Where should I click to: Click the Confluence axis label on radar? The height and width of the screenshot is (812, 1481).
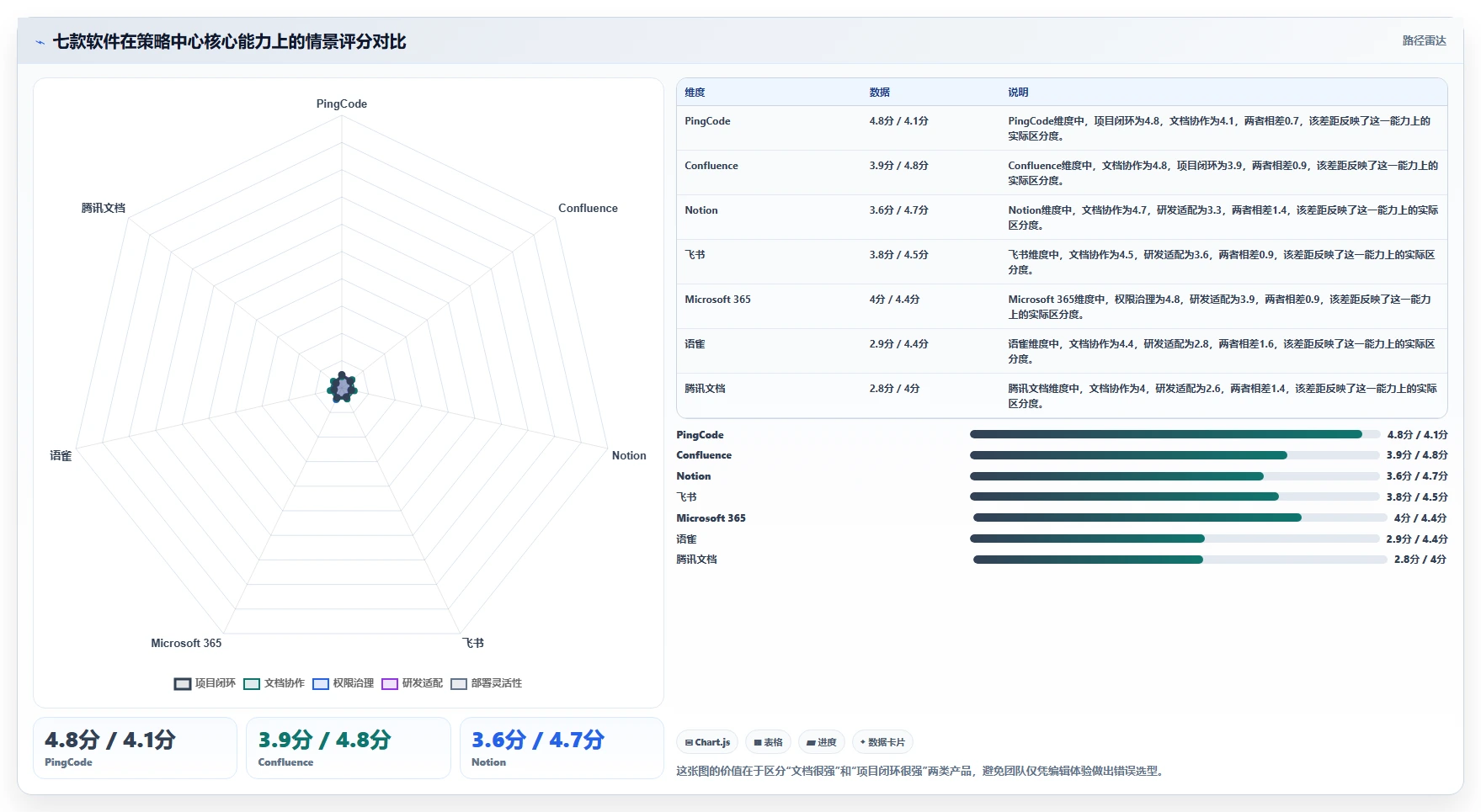click(588, 208)
